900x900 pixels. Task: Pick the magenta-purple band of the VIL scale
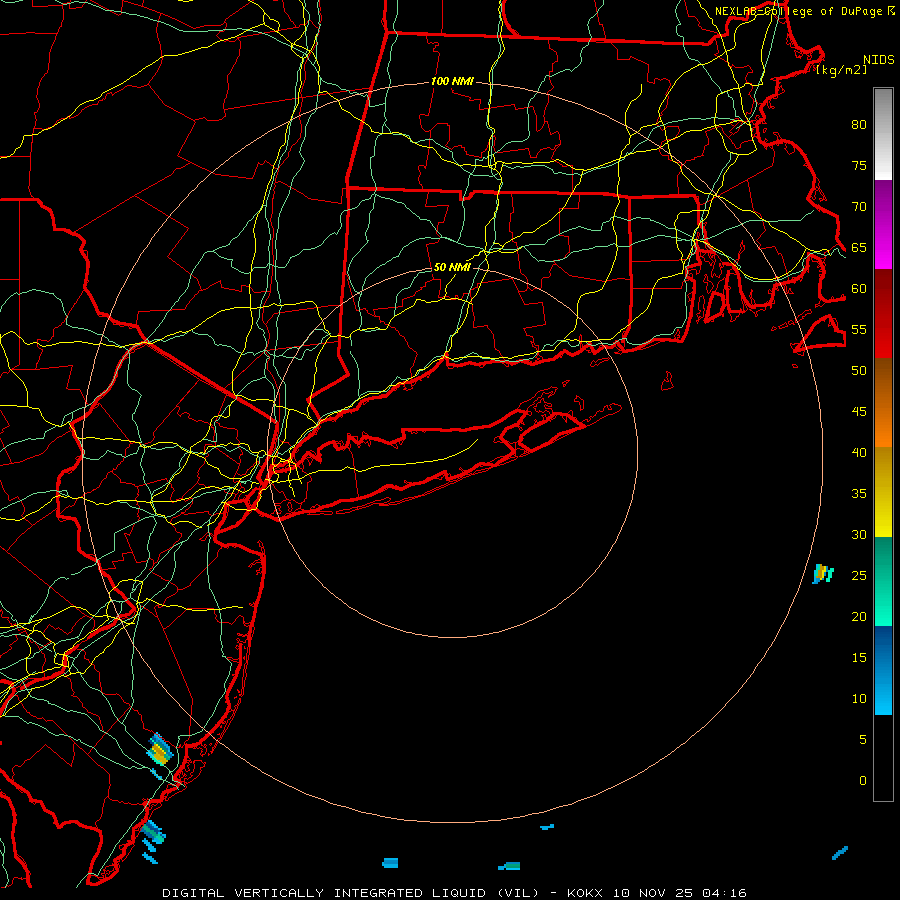[x=883, y=224]
